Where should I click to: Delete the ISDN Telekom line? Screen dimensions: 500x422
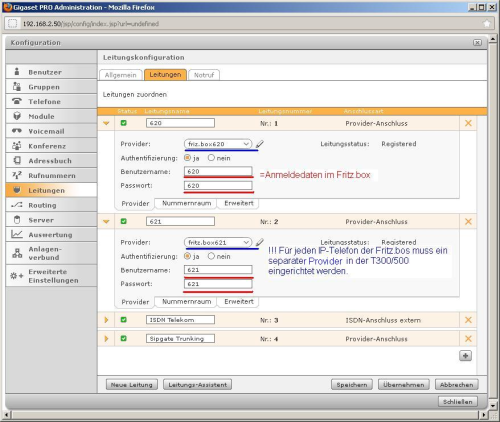click(468, 320)
